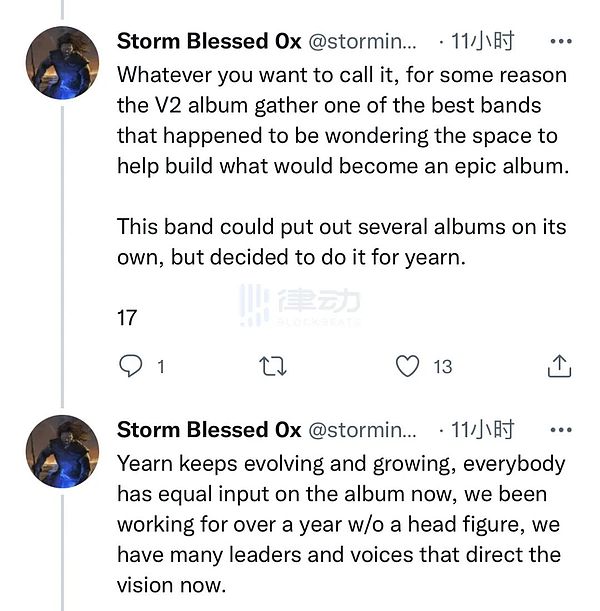Open the more options menu on the first tweet
The height and width of the screenshot is (611, 600).
click(x=562, y=41)
